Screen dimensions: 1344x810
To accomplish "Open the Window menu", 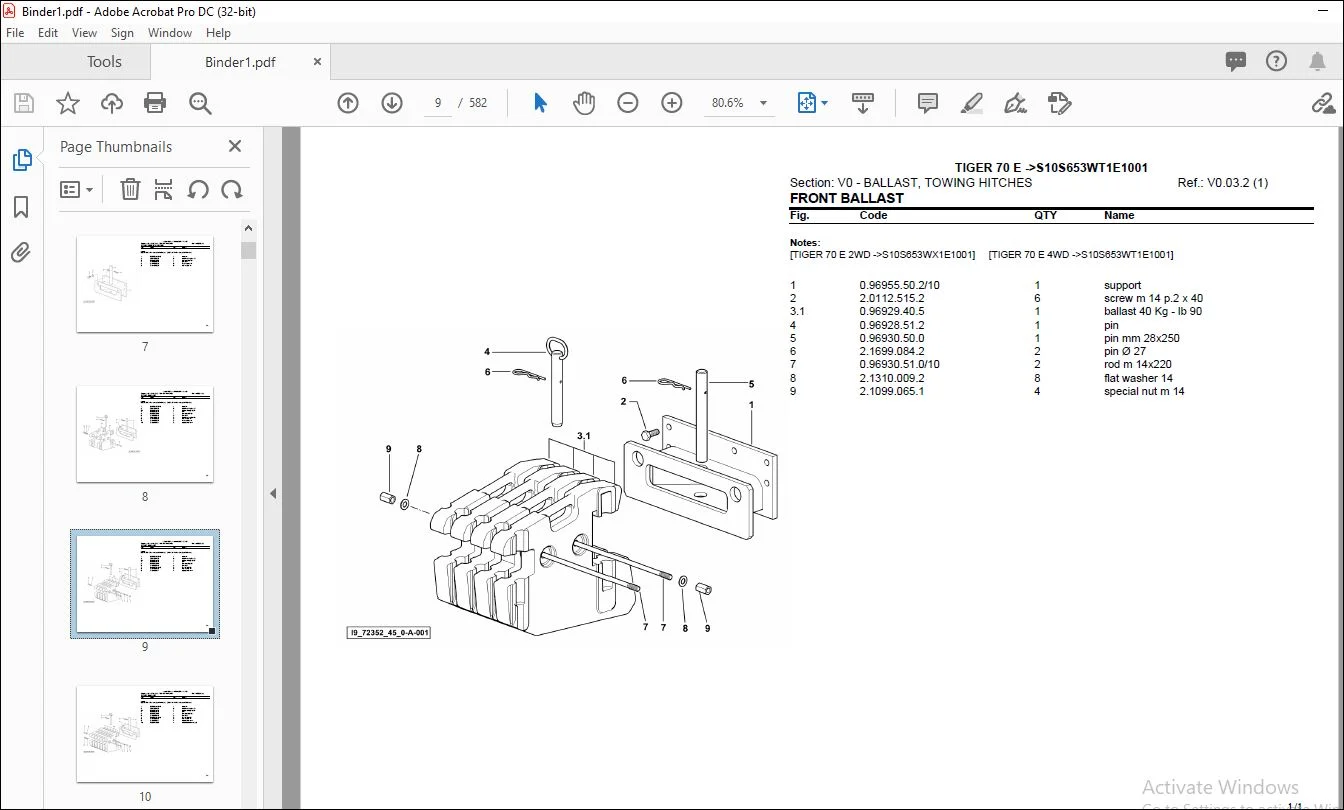I will (x=170, y=33).
